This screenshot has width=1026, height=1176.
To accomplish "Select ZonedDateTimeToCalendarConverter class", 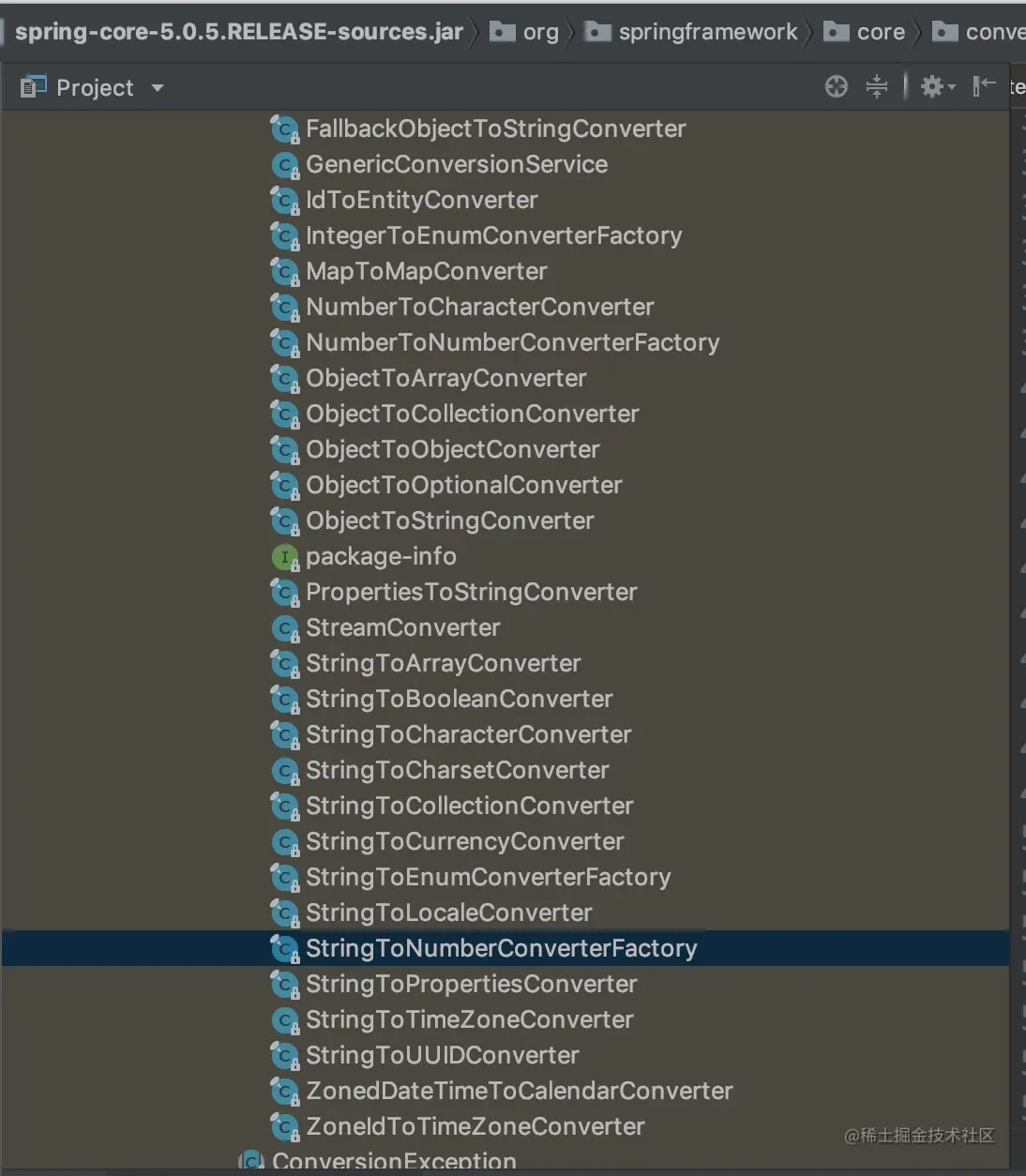I will (519, 1091).
